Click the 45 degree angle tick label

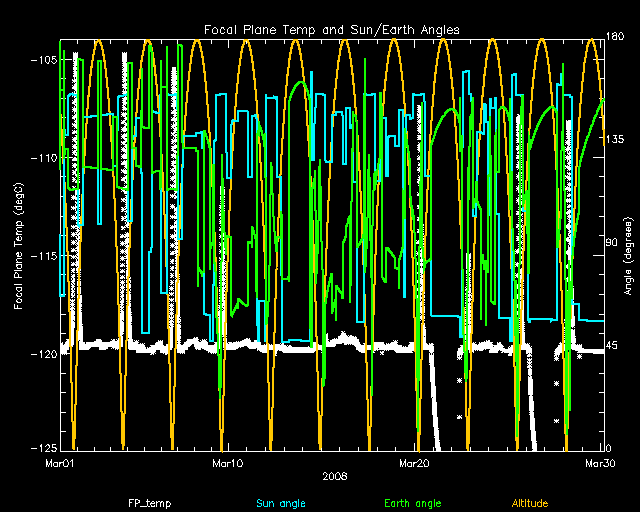[x=613, y=346]
